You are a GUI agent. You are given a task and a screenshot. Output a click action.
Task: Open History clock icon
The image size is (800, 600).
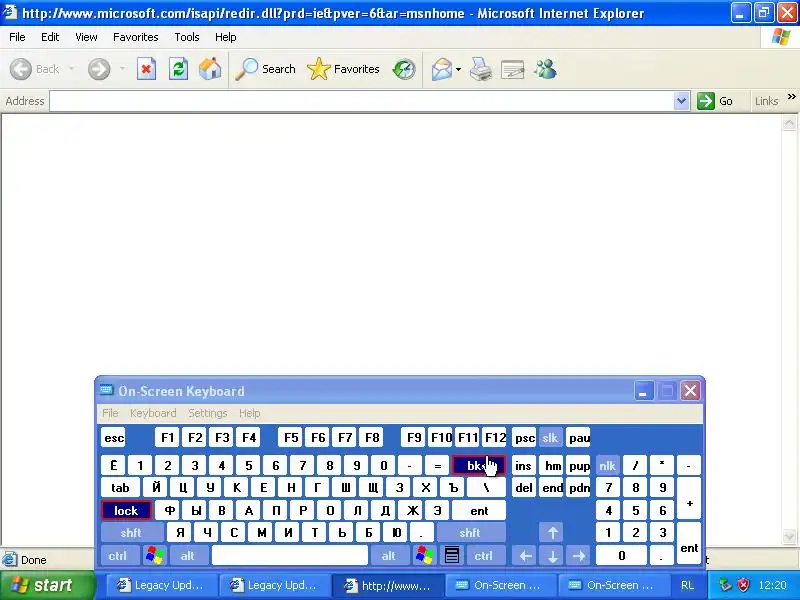pyautogui.click(x=404, y=69)
